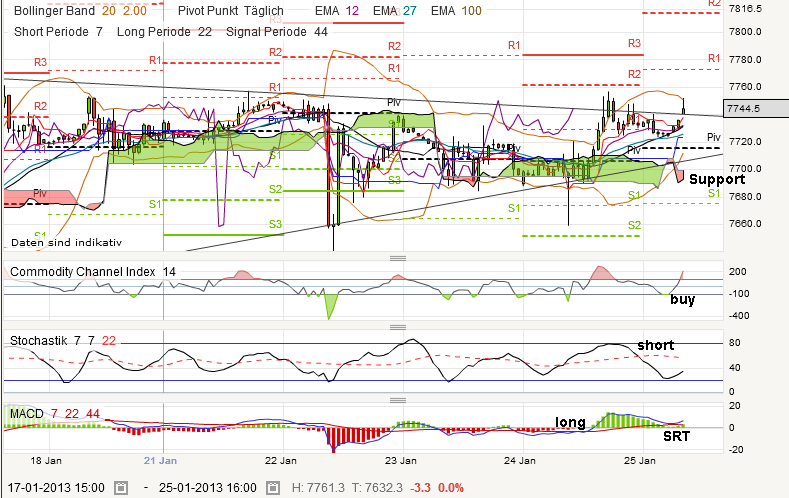Open the calendar icon beside end date 25-01-2013

272,487
